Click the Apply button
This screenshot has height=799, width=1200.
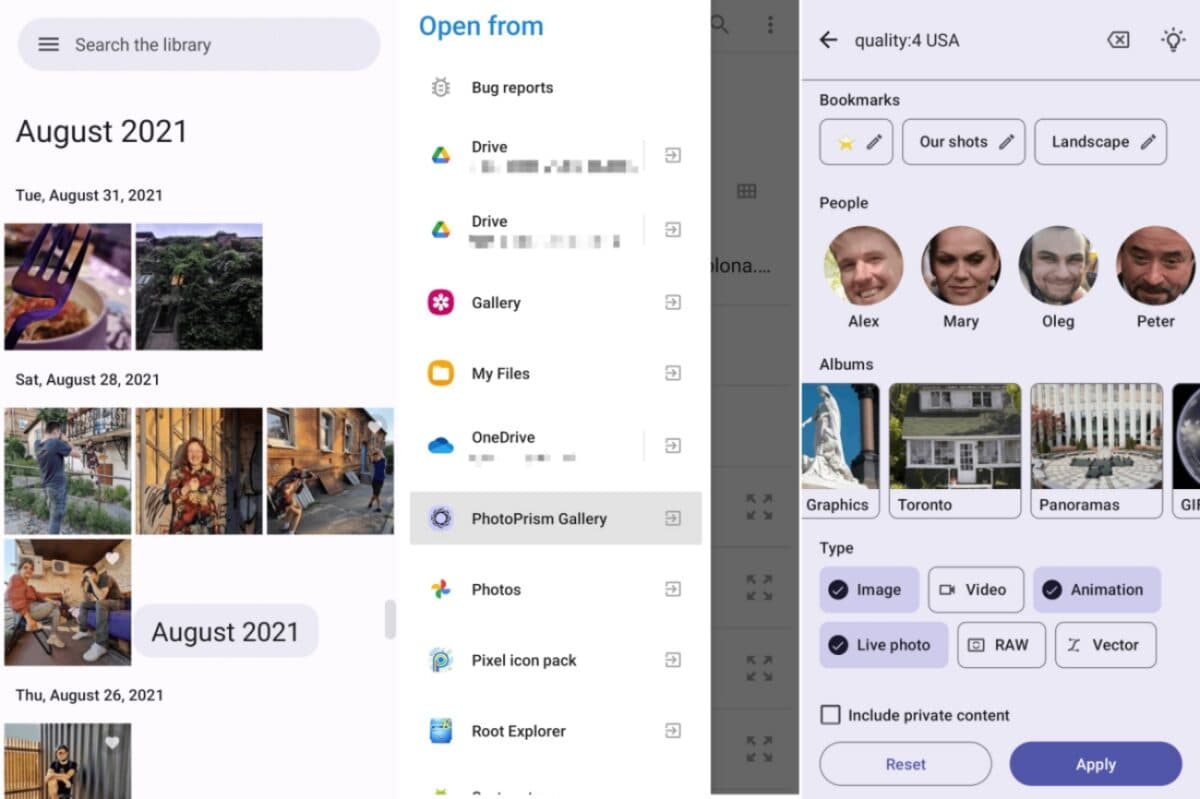pyautogui.click(x=1096, y=764)
